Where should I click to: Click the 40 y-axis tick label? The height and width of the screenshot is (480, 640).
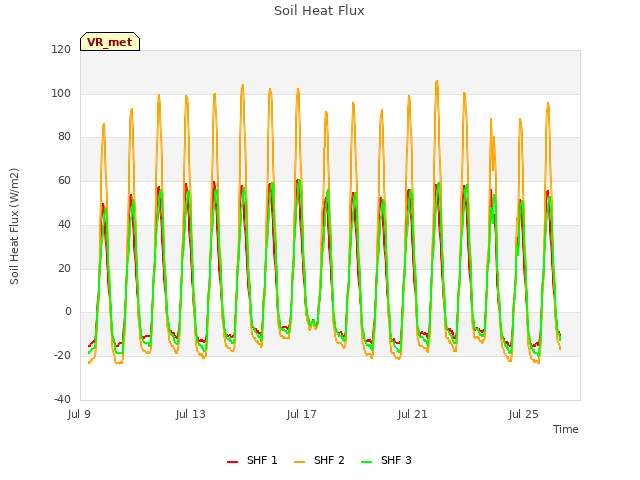pyautogui.click(x=64, y=224)
